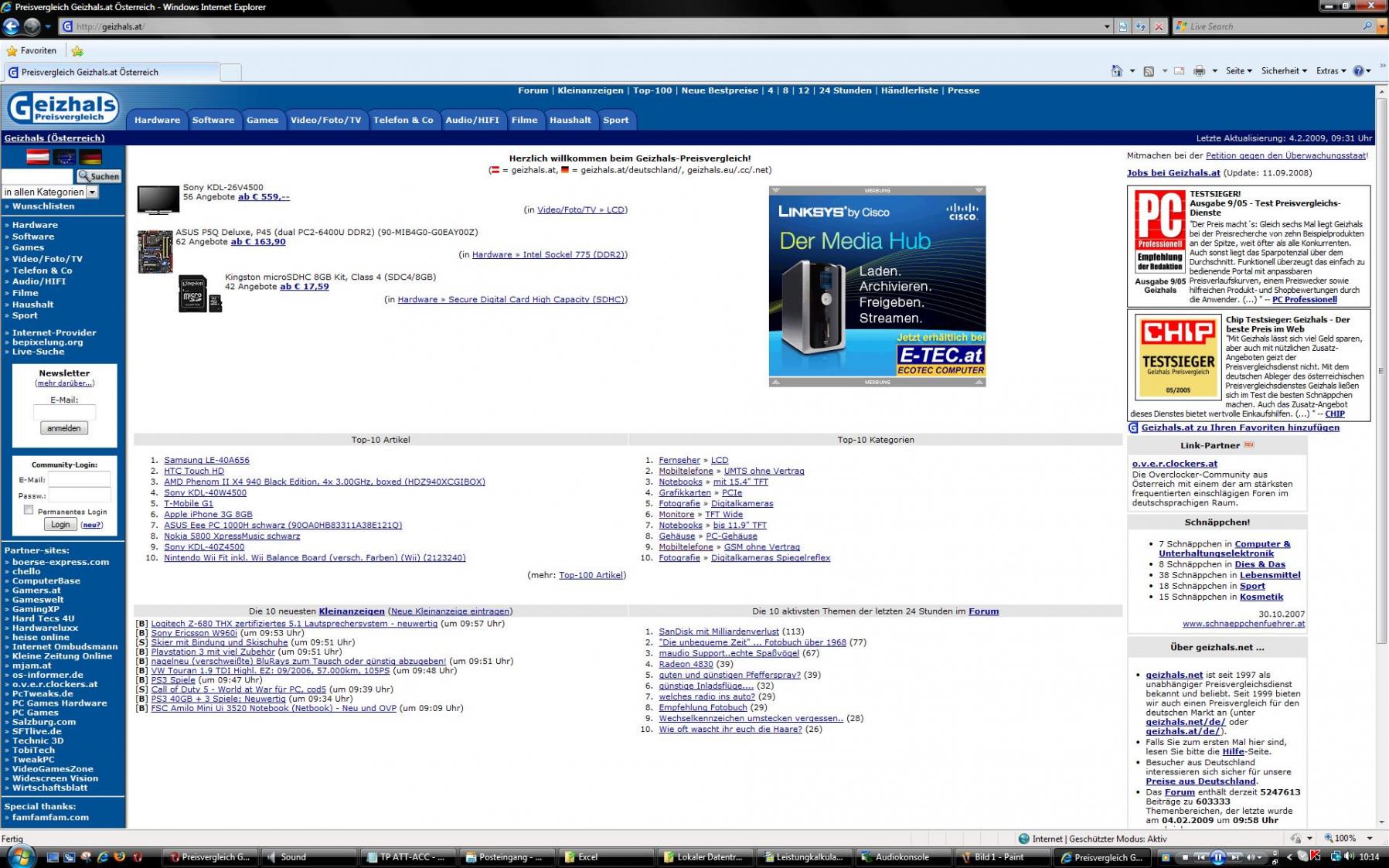Open the Forum link in top bar

533,90
